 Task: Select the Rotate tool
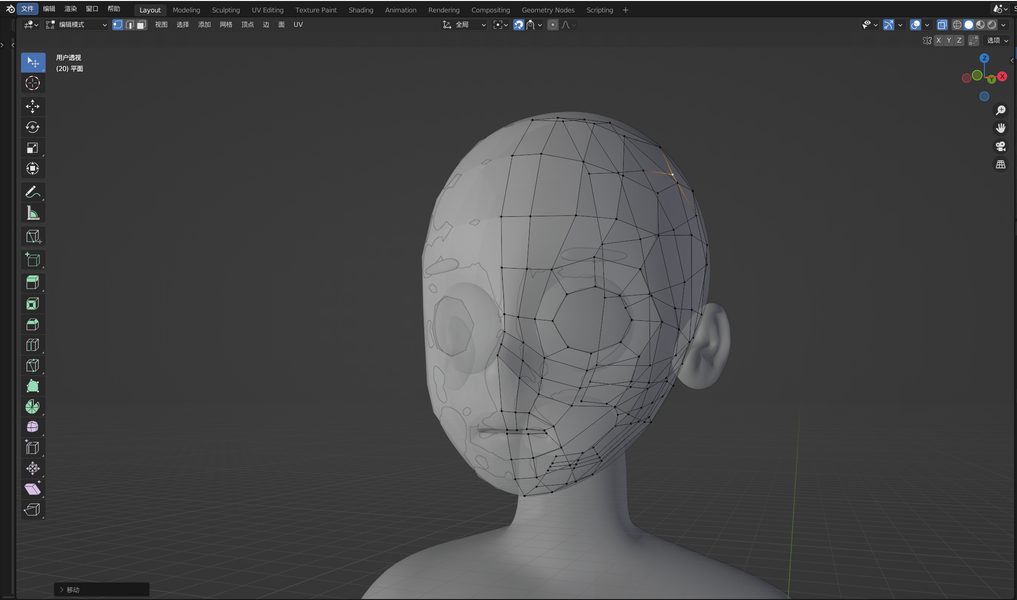point(33,127)
